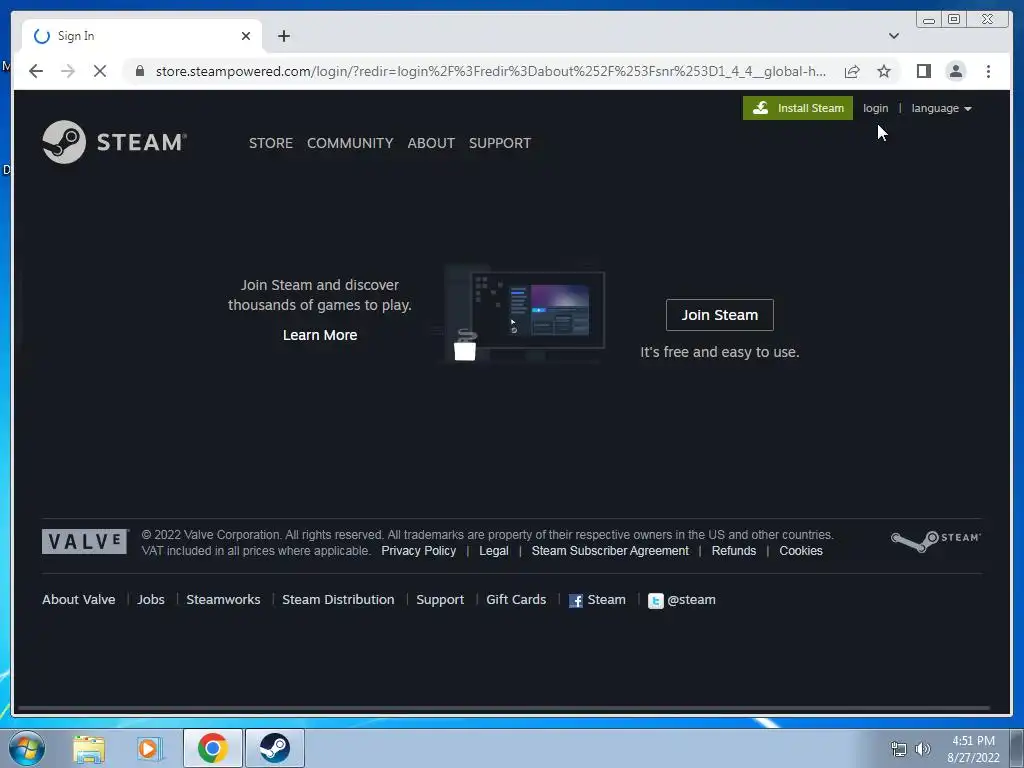The image size is (1024, 768).
Task: Open the Legal link
Action: [494, 551]
